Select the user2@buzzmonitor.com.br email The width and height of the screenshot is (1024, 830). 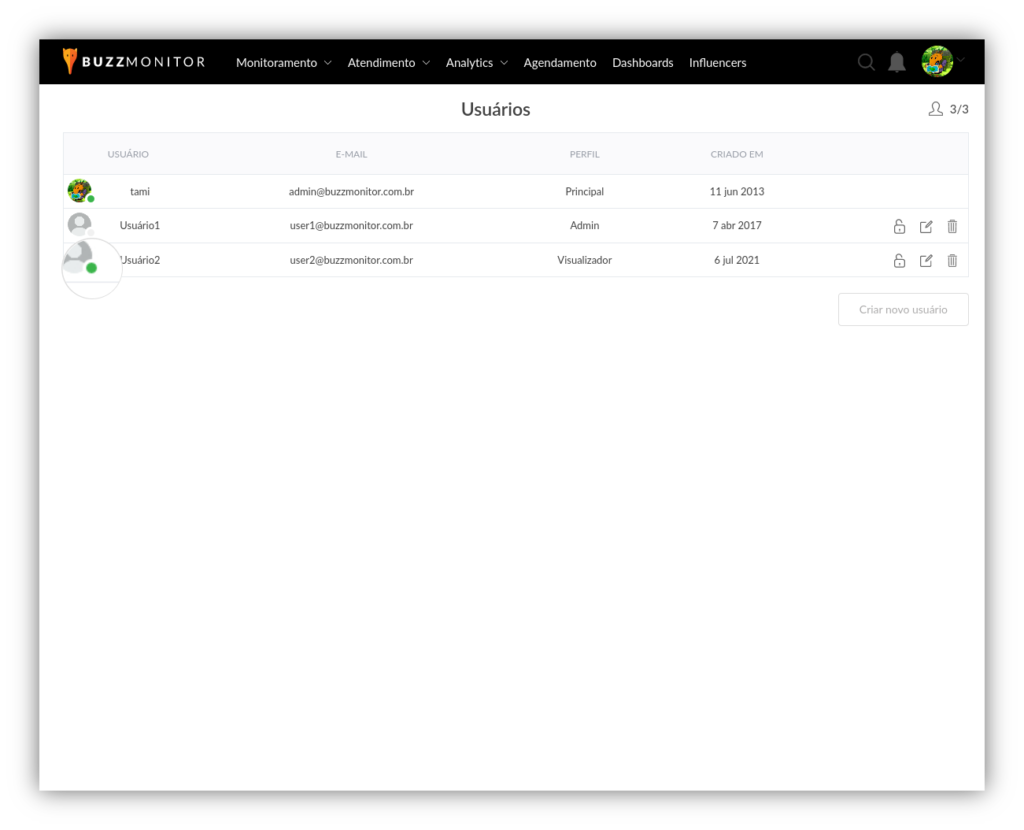[351, 260]
